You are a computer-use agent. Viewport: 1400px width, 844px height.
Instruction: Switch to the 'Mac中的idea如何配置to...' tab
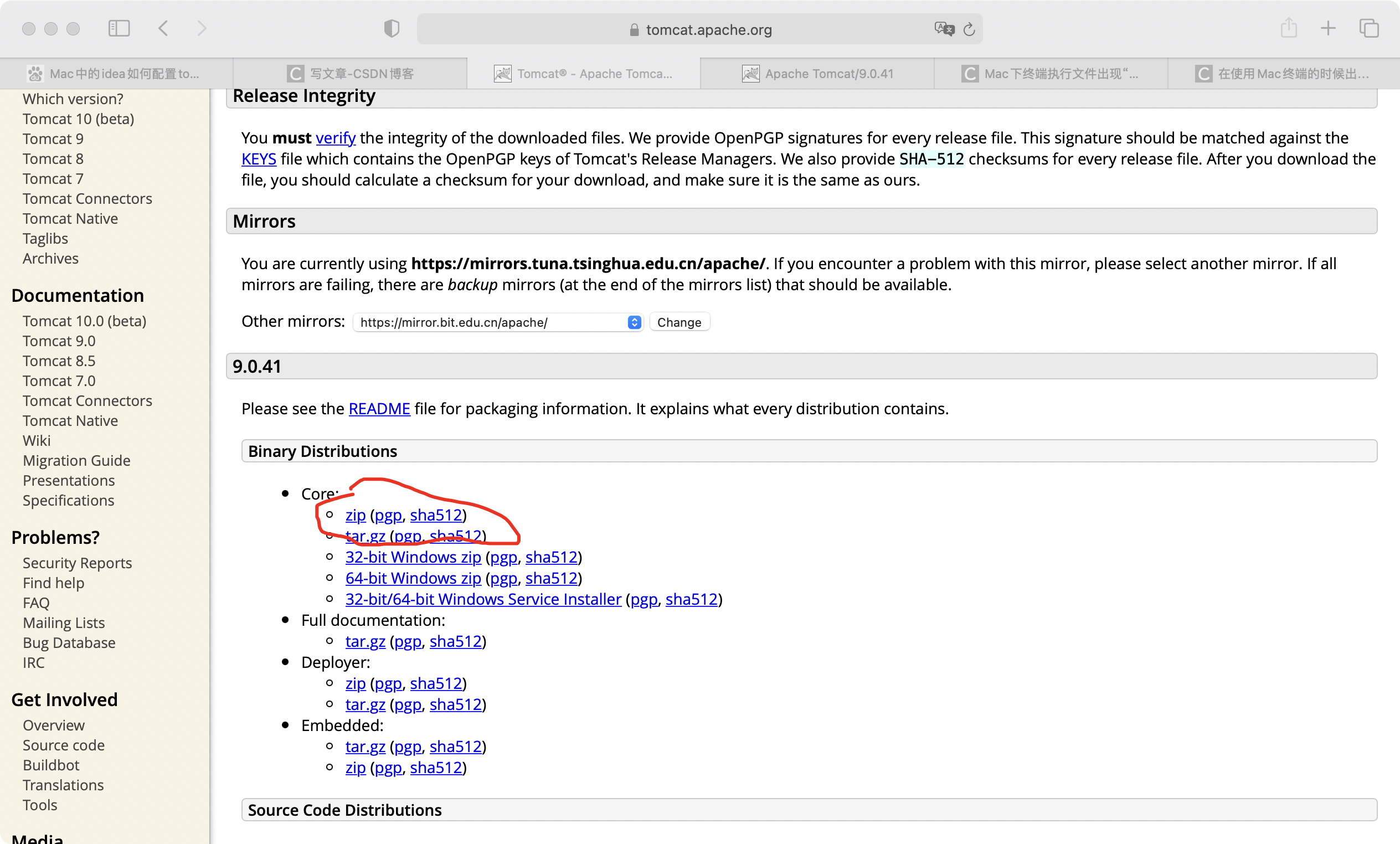117,74
